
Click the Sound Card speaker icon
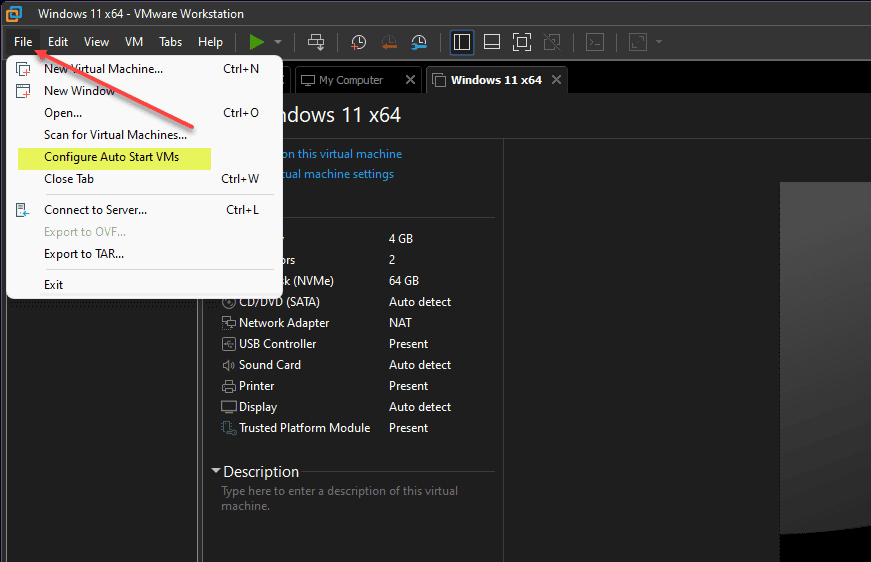point(229,365)
